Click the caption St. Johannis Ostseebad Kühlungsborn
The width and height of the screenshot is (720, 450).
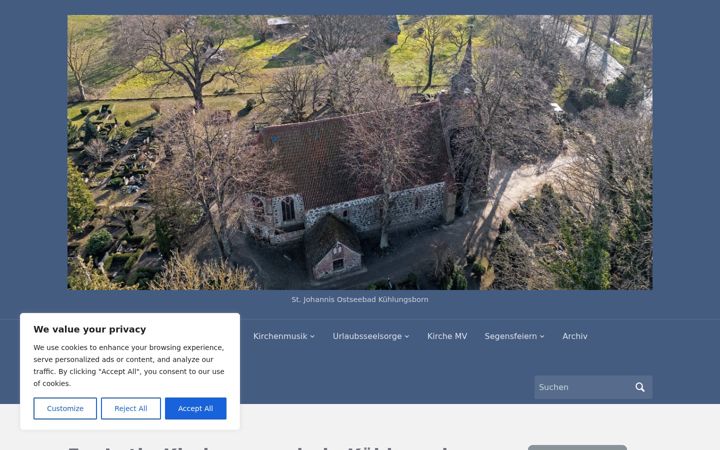click(x=360, y=299)
